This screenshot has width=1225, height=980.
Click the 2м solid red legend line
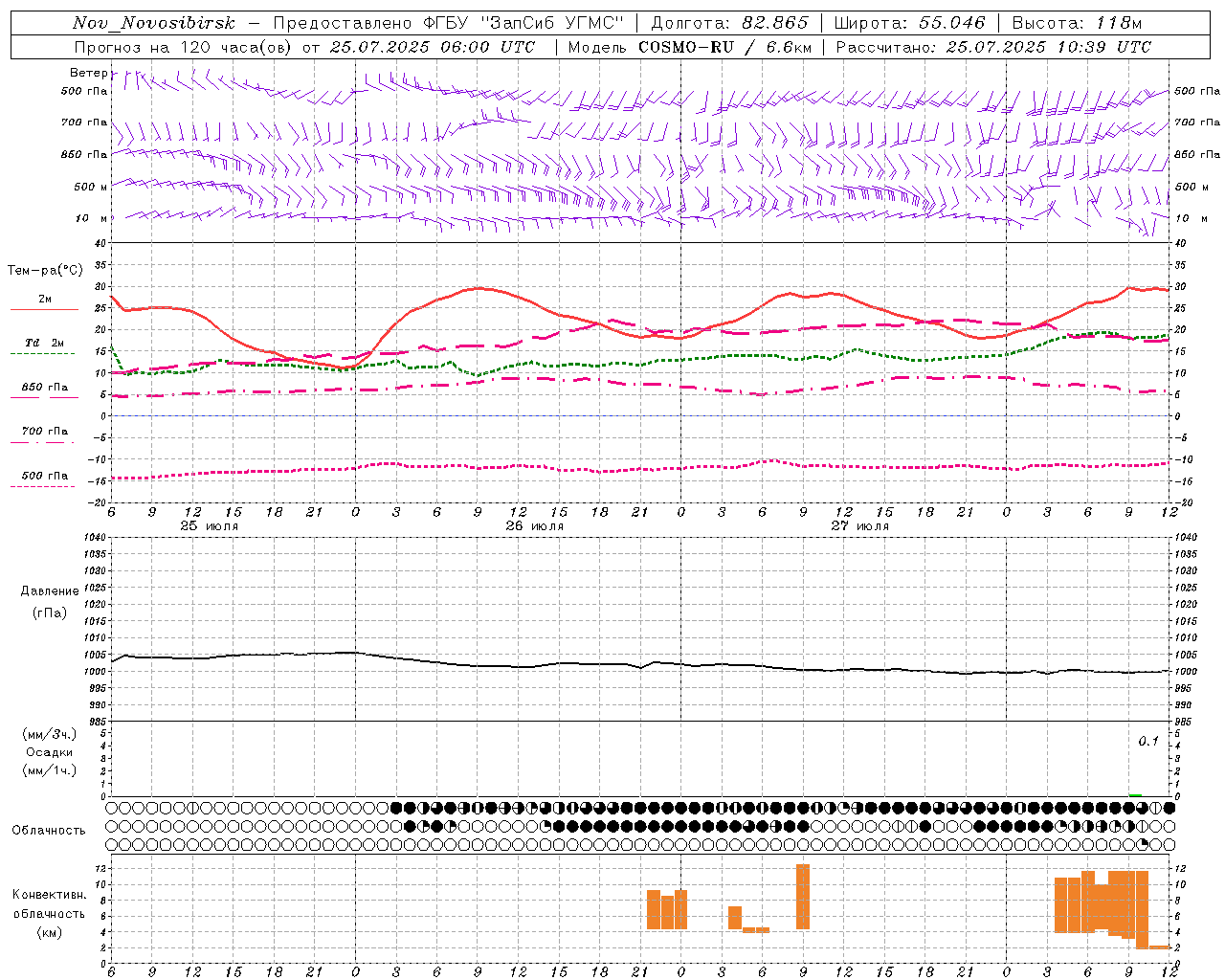(x=44, y=309)
